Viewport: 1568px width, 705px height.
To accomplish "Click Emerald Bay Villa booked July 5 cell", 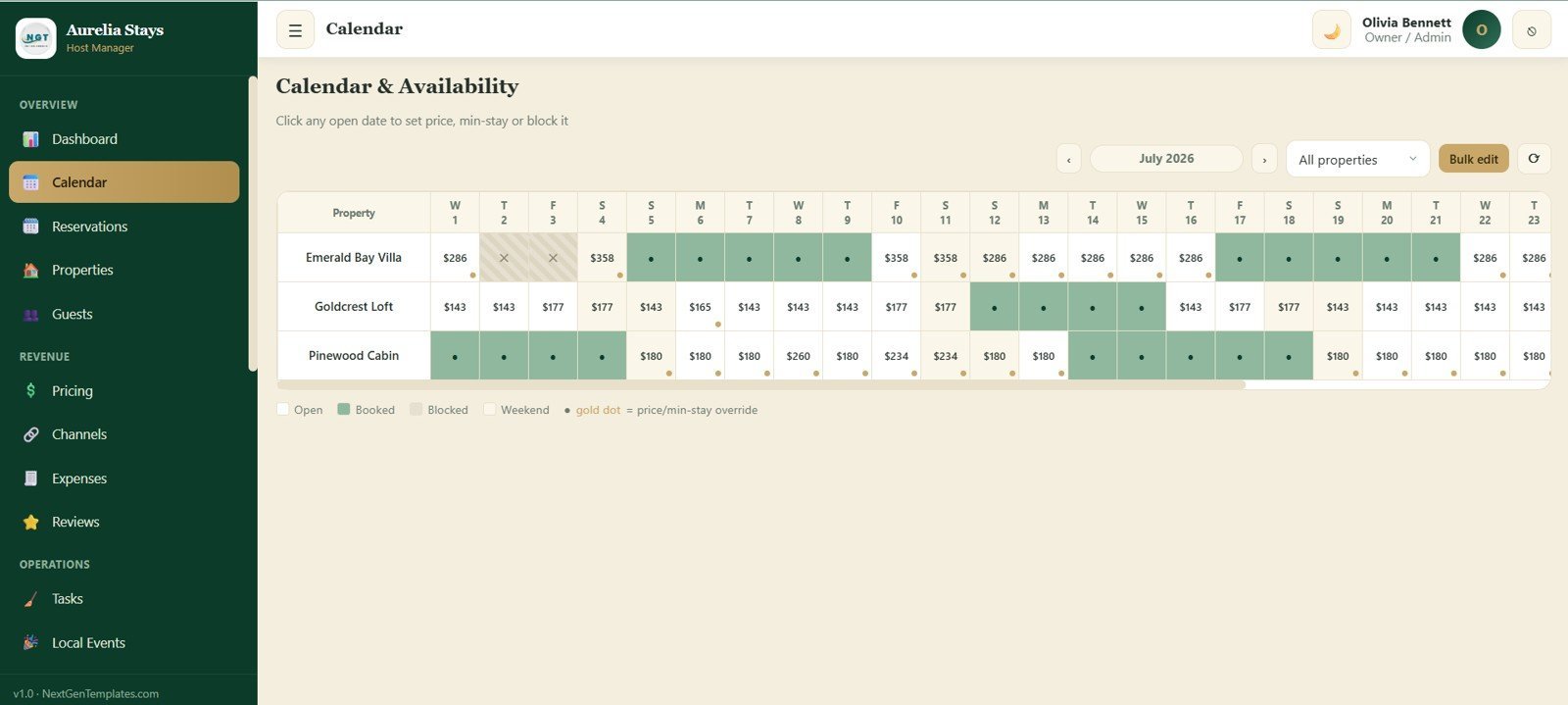I will tap(651, 258).
